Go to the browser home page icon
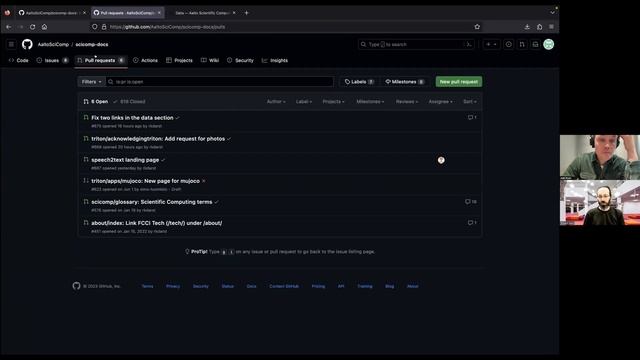 [x=44, y=27]
